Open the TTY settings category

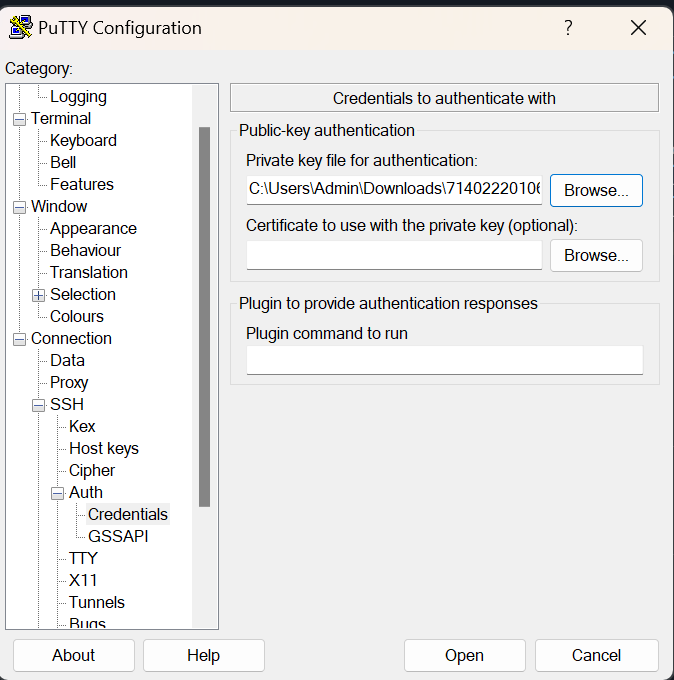click(x=83, y=559)
